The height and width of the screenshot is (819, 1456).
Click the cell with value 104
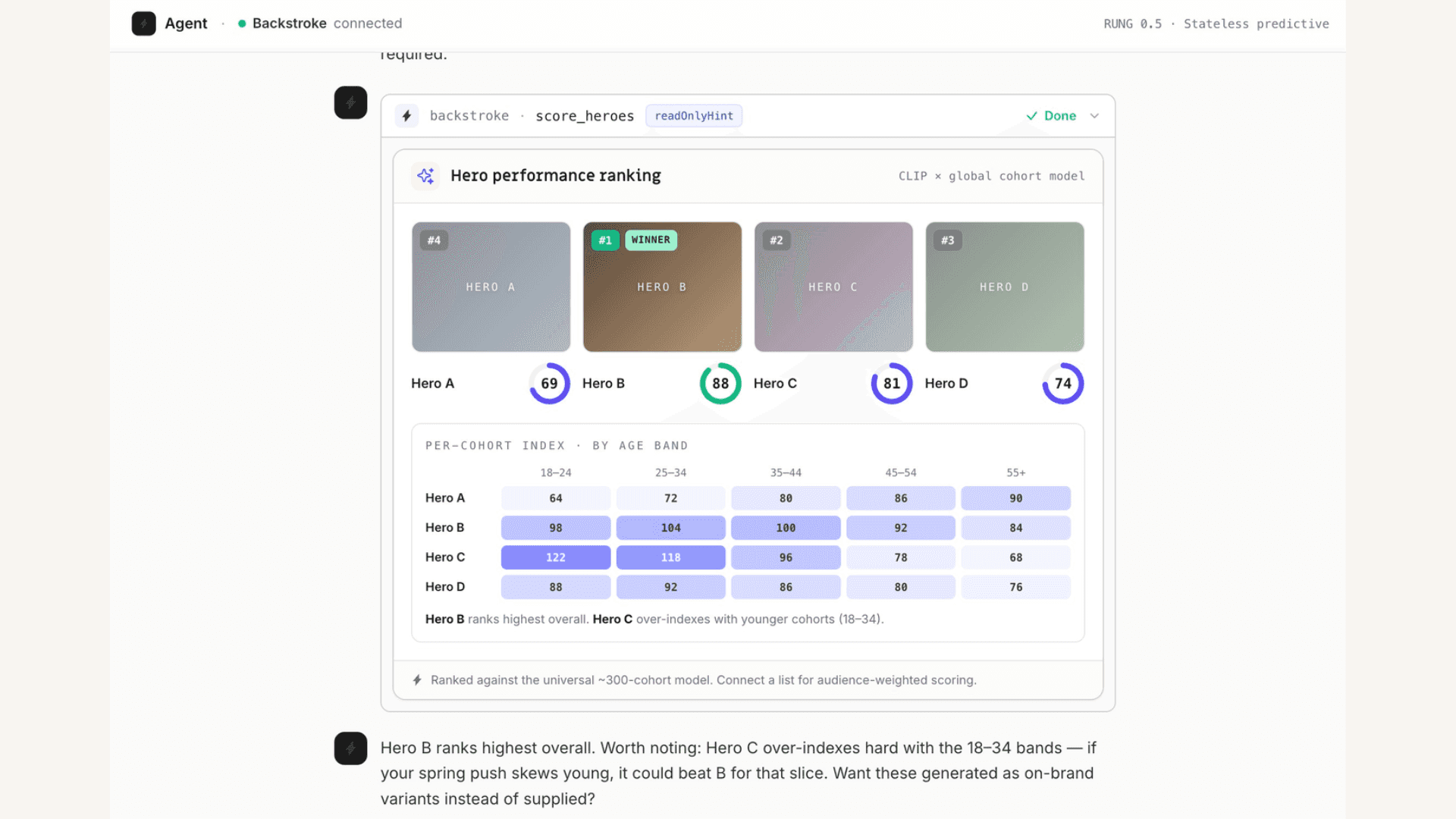pos(671,528)
